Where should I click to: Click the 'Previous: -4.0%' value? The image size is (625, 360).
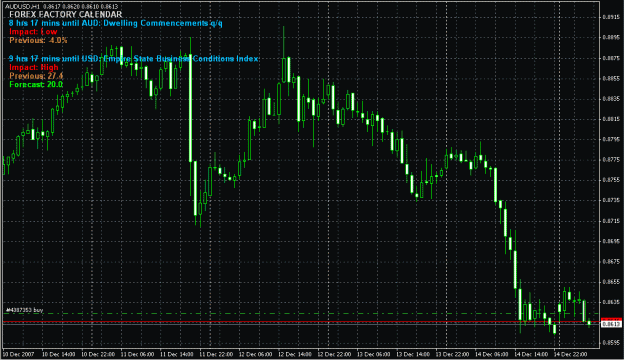pos(38,40)
